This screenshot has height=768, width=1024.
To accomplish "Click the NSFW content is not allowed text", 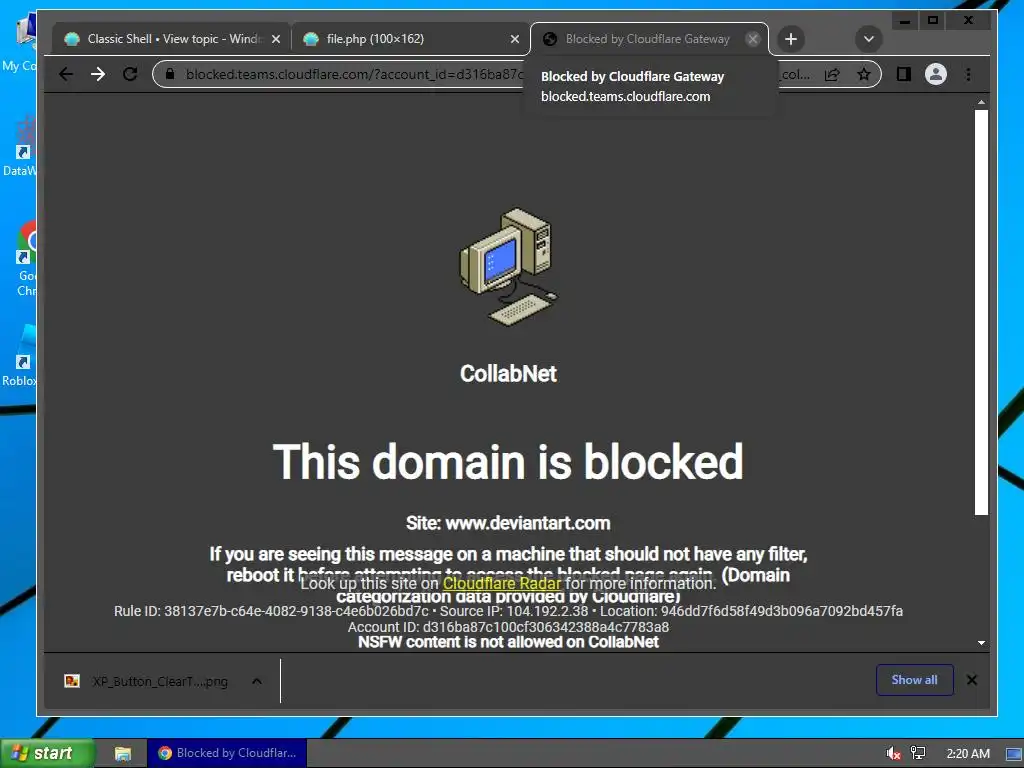I will pos(508,642).
